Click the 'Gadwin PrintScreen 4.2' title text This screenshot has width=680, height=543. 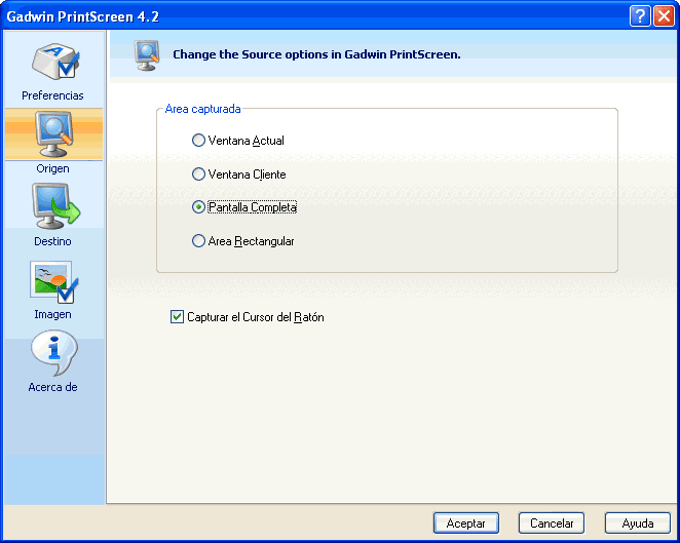[83, 17]
